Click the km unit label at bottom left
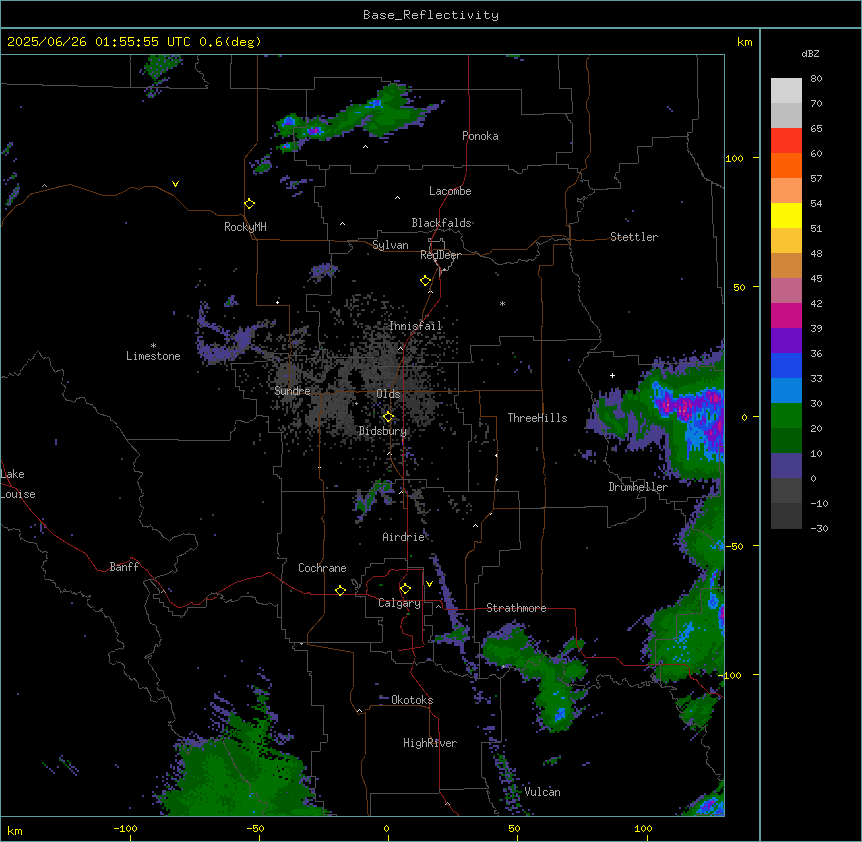 (x=15, y=830)
